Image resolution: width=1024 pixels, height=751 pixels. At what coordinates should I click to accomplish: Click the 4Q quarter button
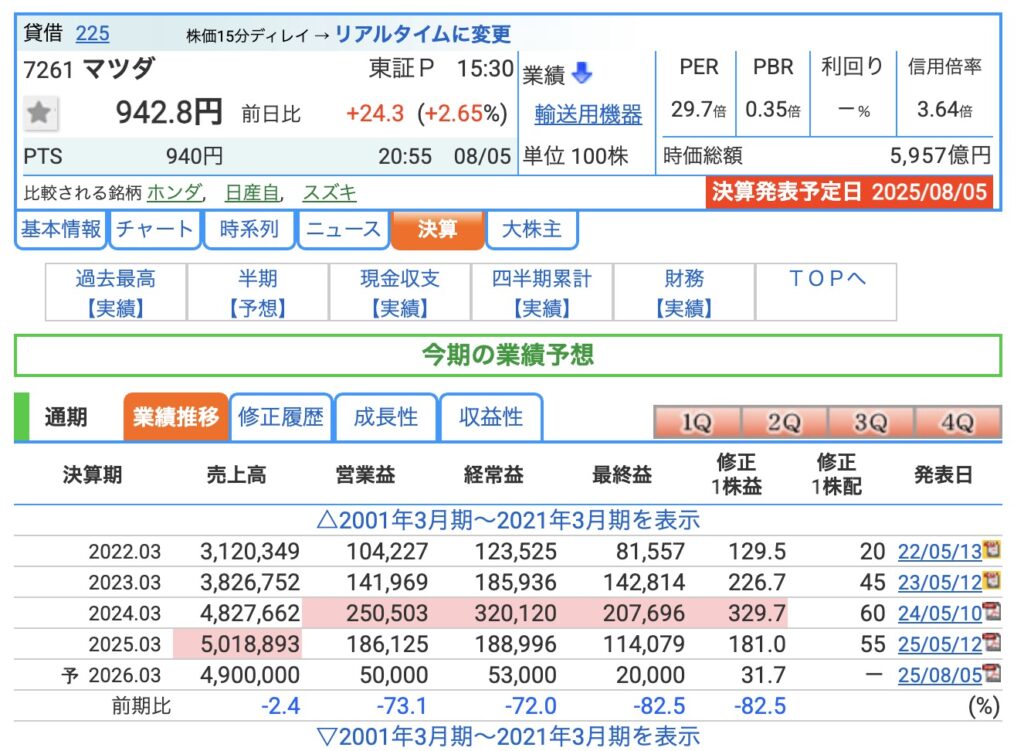pyautogui.click(x=957, y=423)
